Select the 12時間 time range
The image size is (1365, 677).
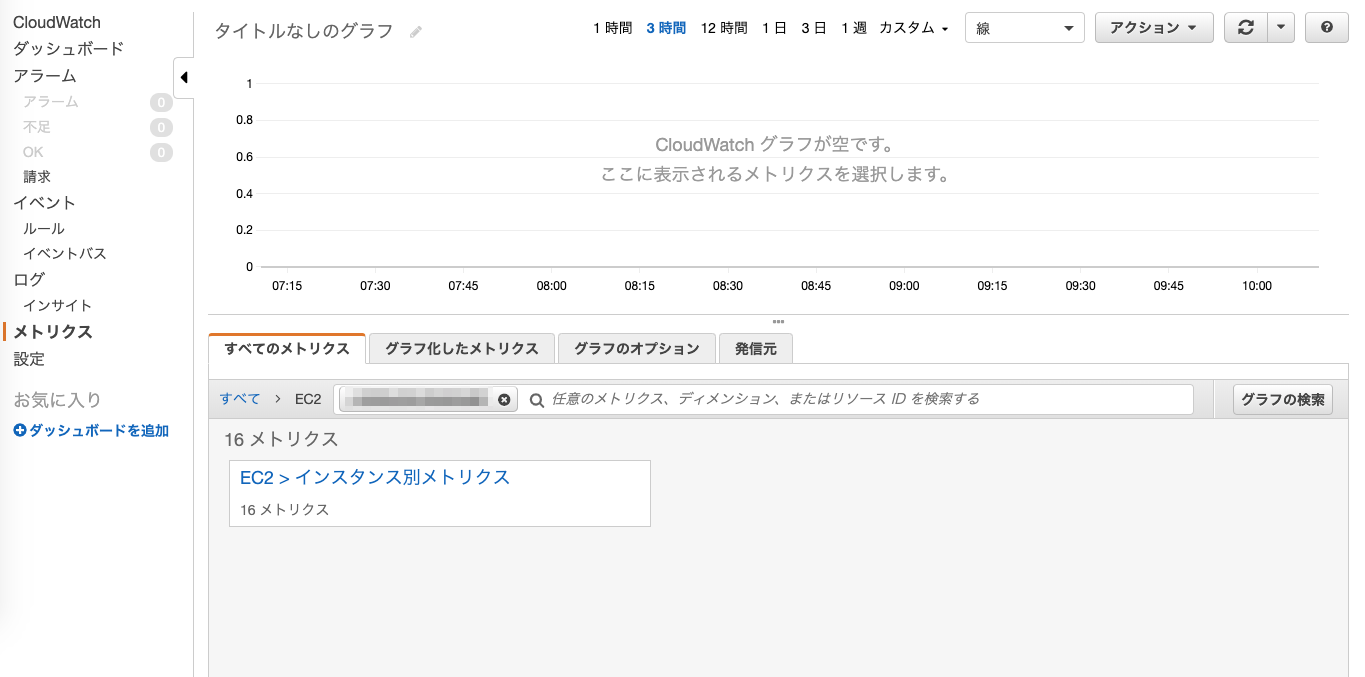coord(723,29)
